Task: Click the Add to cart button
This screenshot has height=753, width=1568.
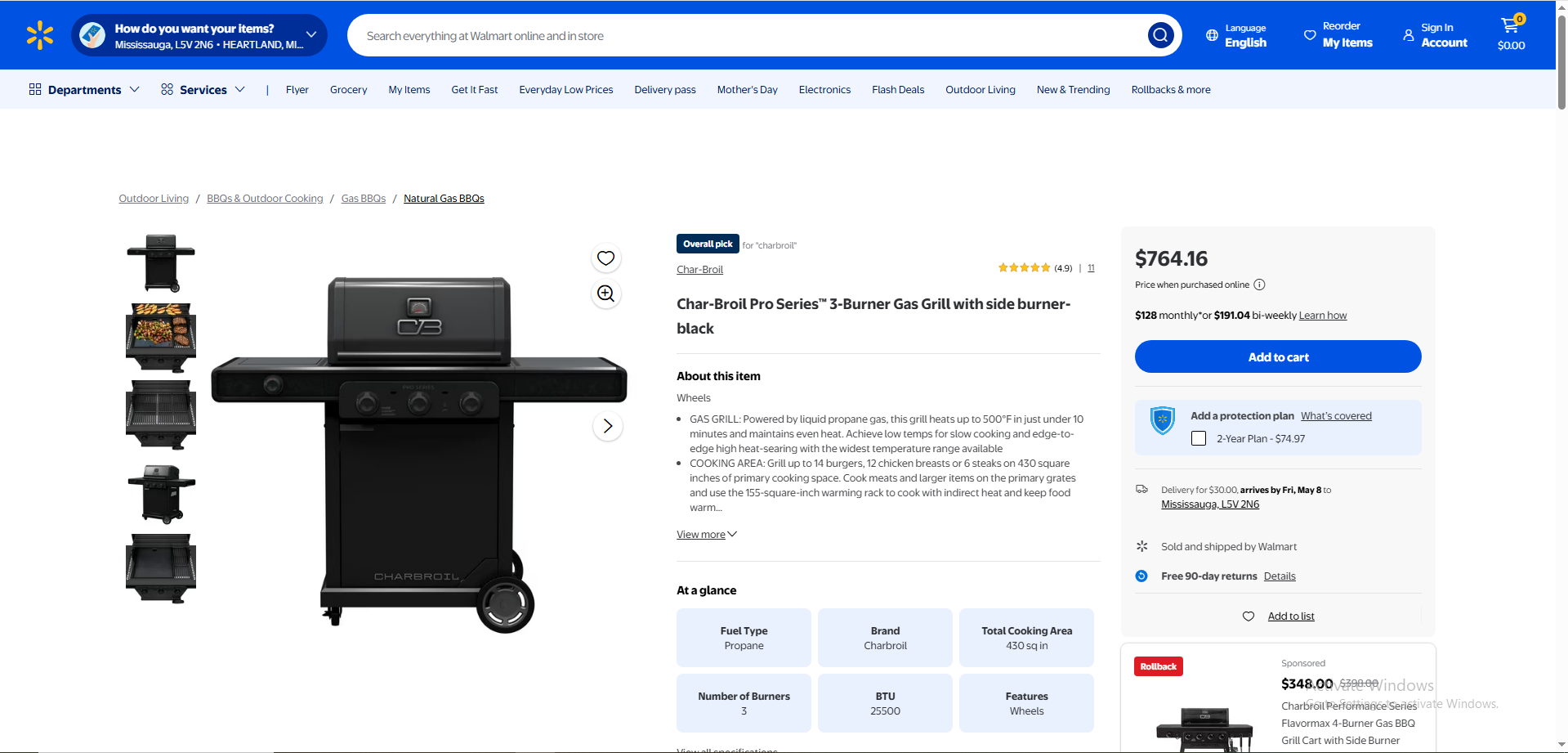Action: click(1278, 356)
